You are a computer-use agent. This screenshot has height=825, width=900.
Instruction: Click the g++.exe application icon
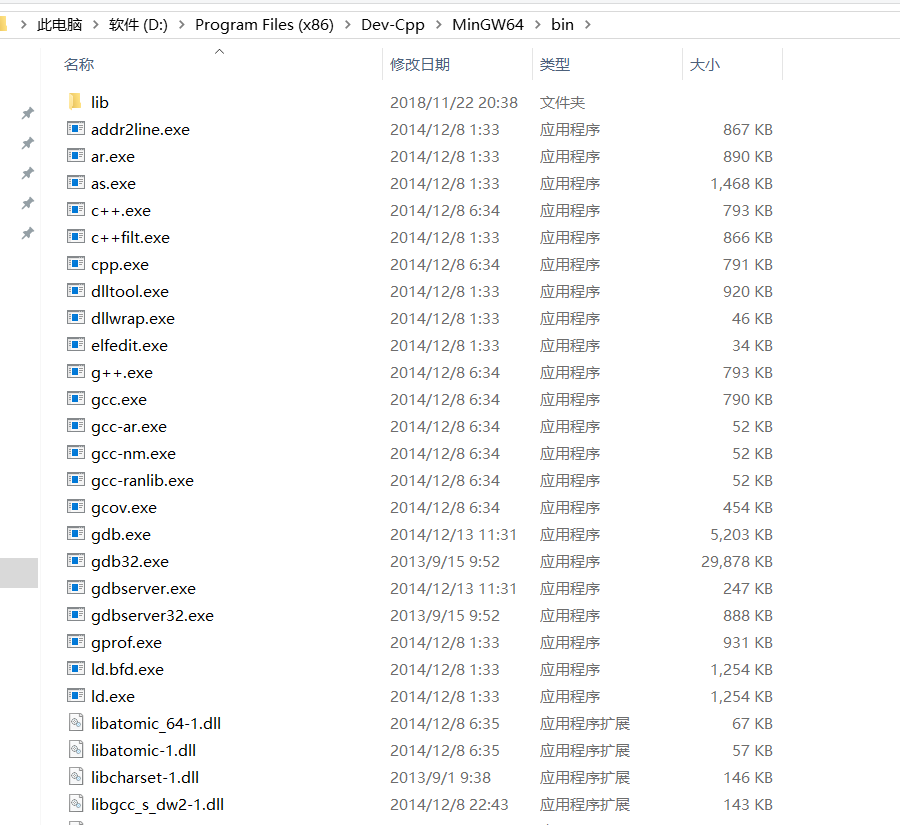pyautogui.click(x=75, y=372)
